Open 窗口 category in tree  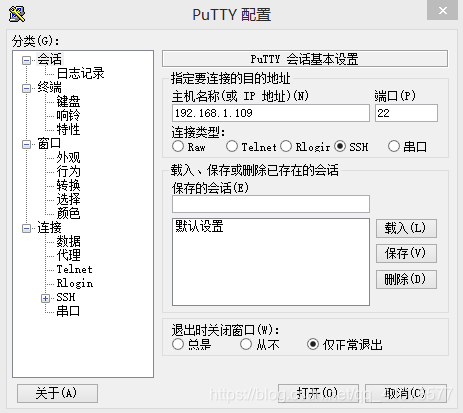pos(49,143)
